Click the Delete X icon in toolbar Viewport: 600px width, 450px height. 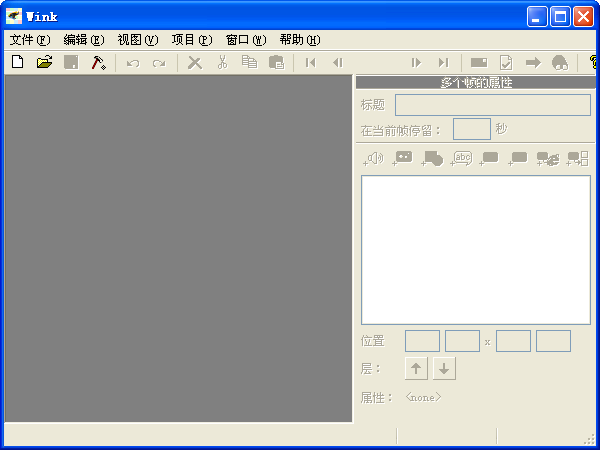coord(195,62)
